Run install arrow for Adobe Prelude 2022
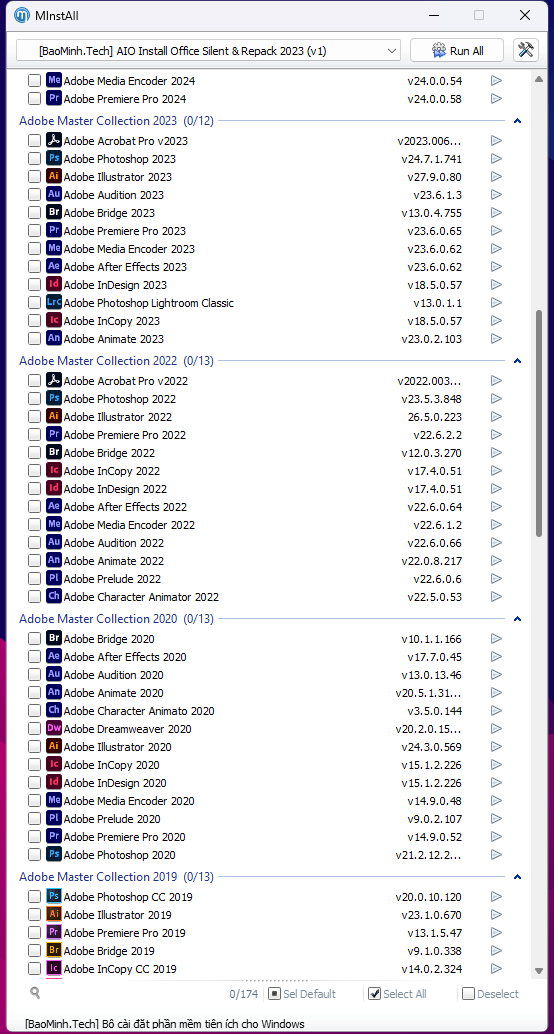Screen dimensions: 554x1034 pos(497,578)
